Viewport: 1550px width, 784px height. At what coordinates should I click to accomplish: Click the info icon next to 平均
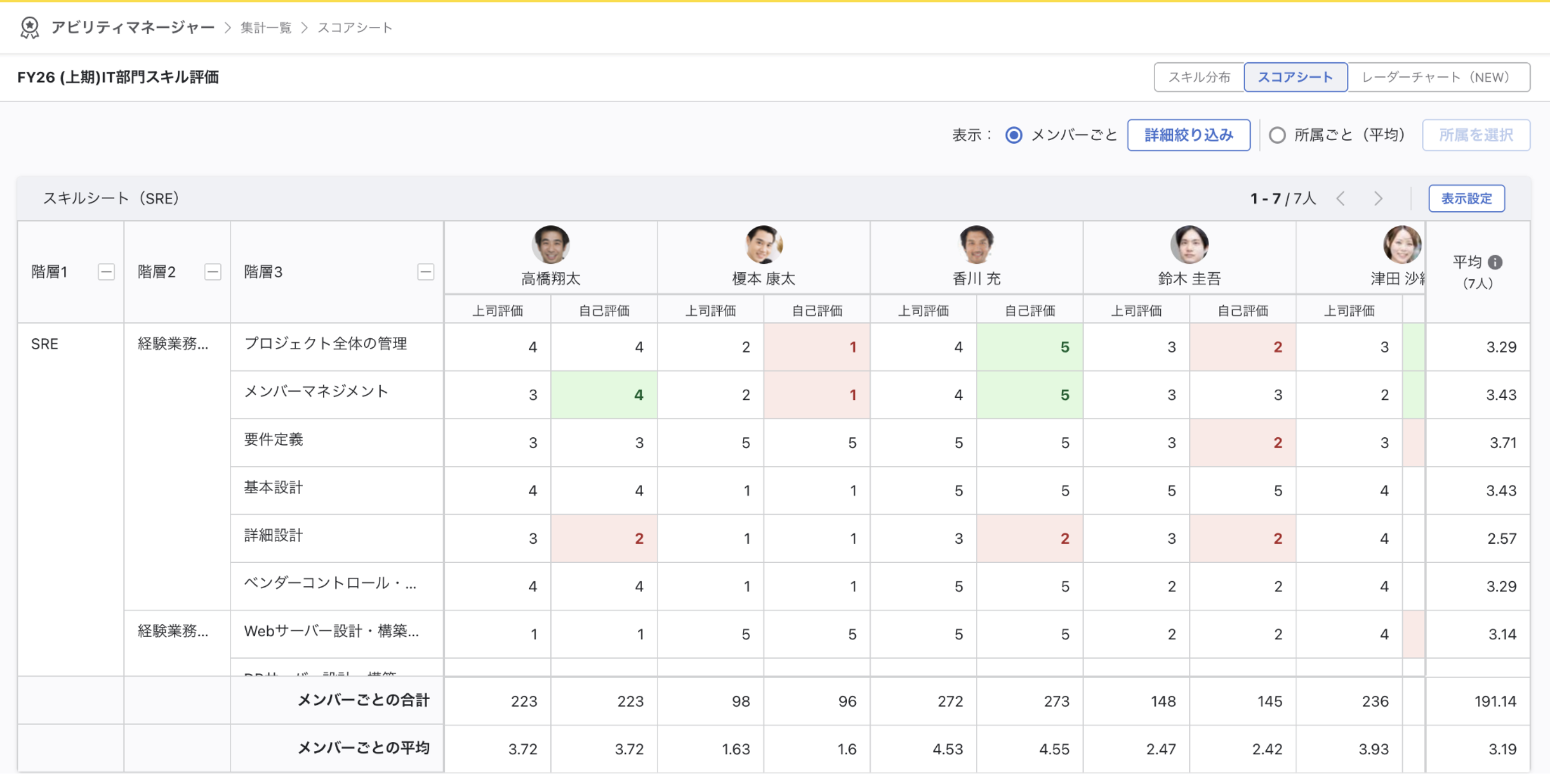point(1495,262)
